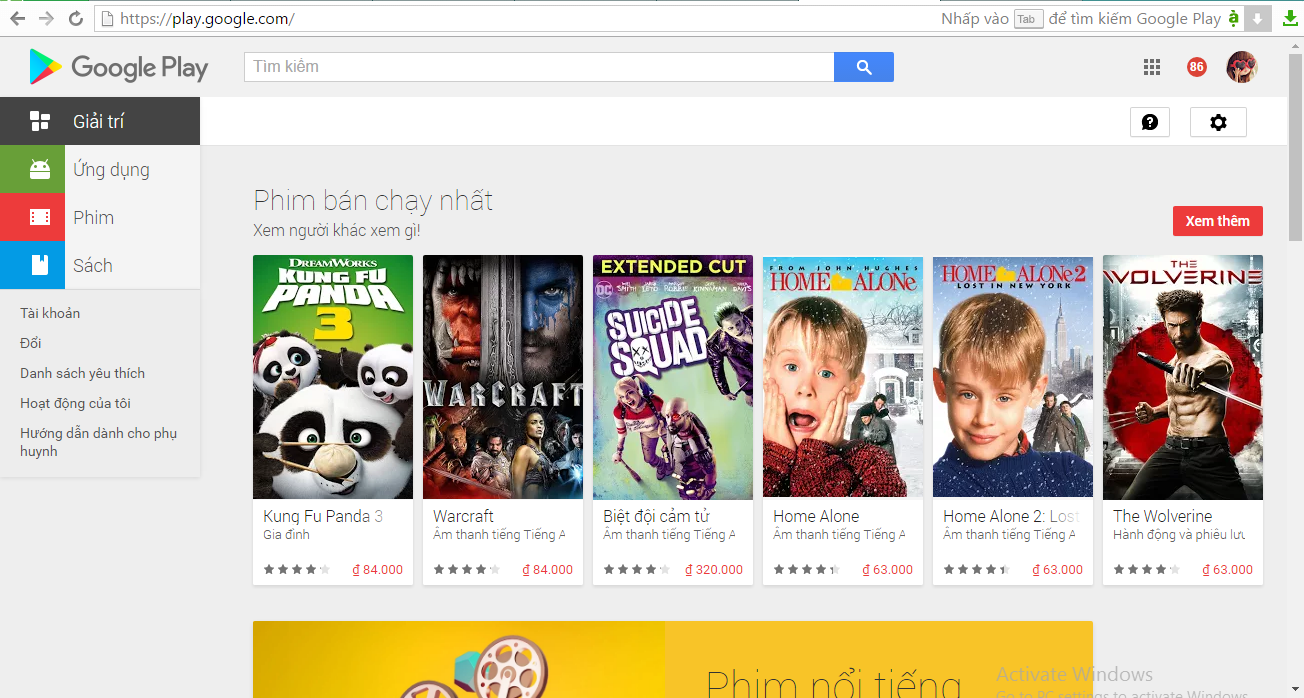Open the help question mark button
Image resolution: width=1304 pixels, height=698 pixels.
[1150, 122]
